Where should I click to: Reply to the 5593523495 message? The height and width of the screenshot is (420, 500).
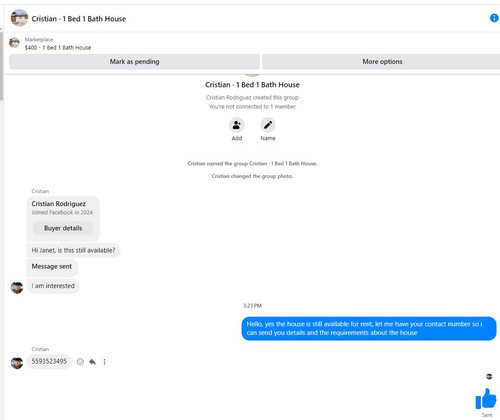92,362
